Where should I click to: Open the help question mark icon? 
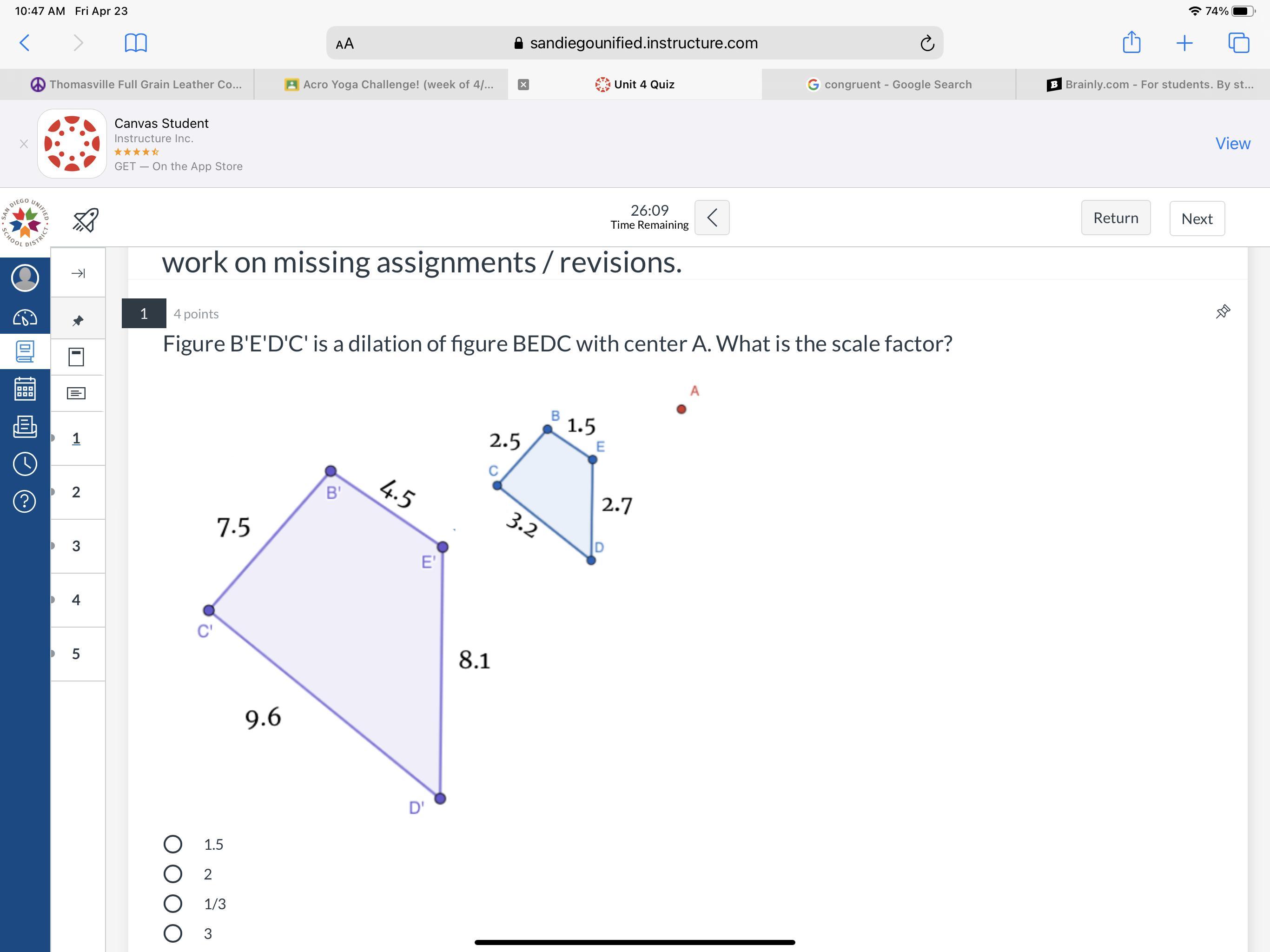click(25, 502)
